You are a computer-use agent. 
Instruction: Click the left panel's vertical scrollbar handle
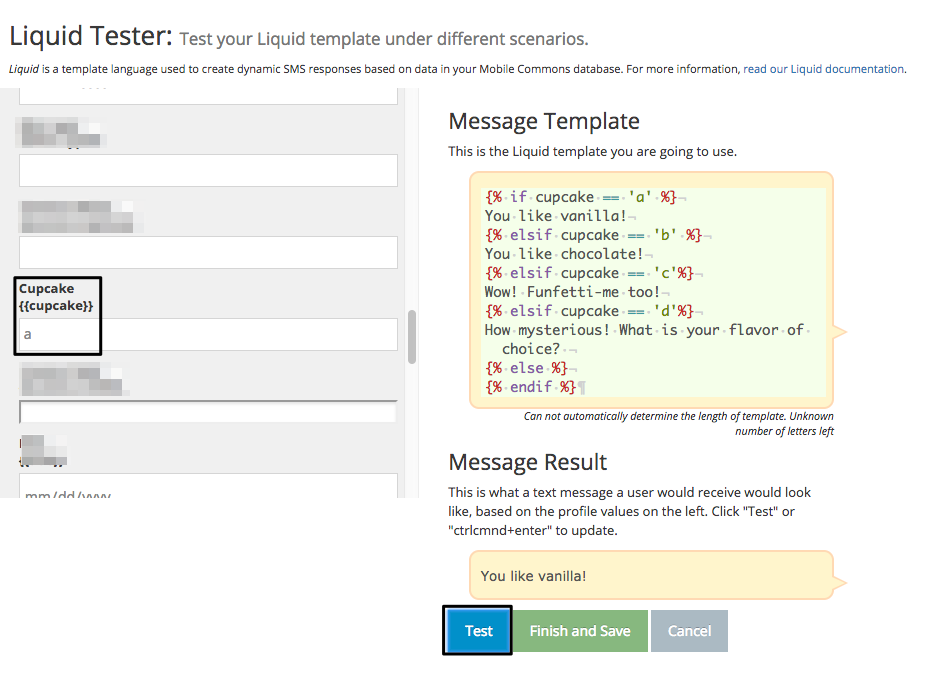click(412, 337)
